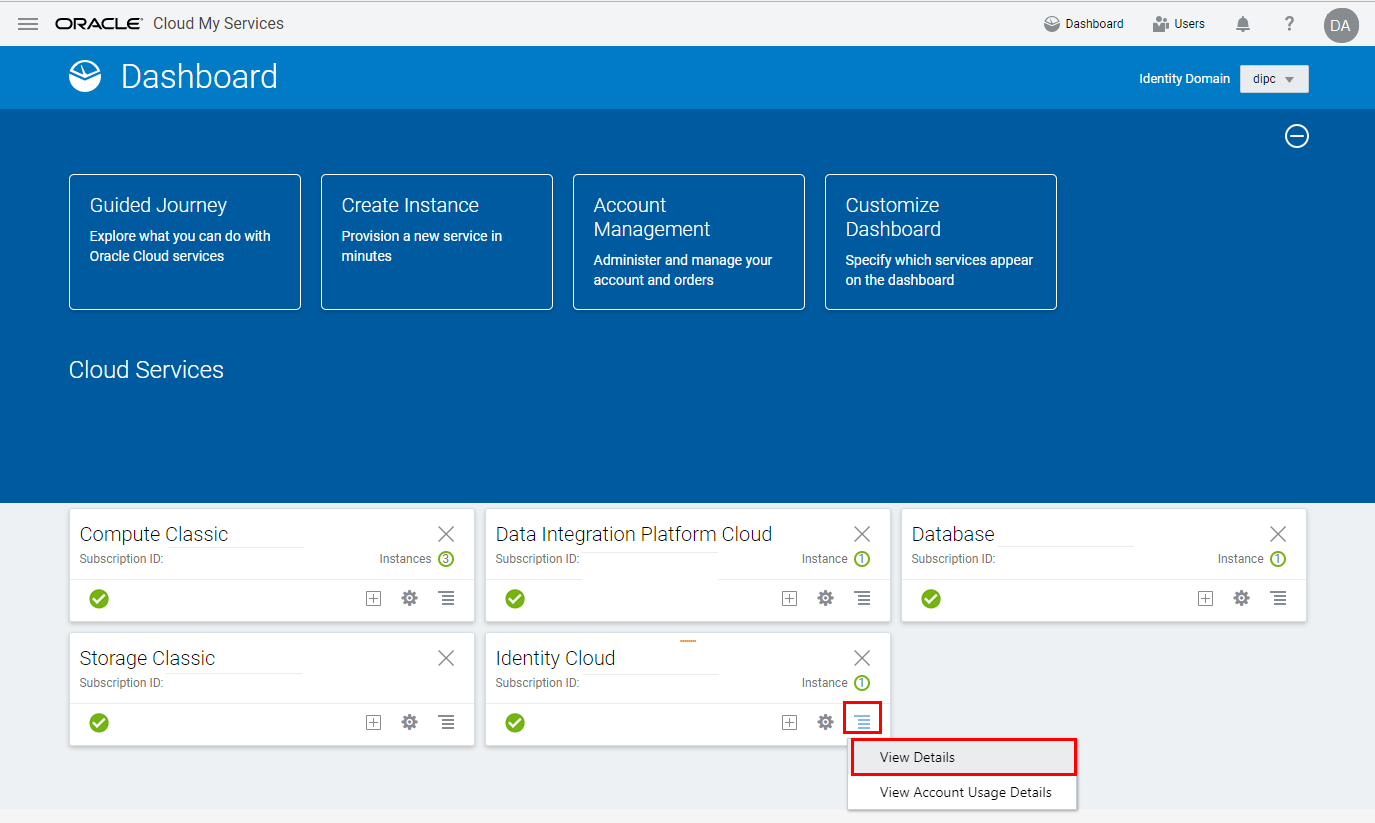Screen dimensions: 1375x823
Task: Open the Guided Journey card
Action: pos(185,242)
